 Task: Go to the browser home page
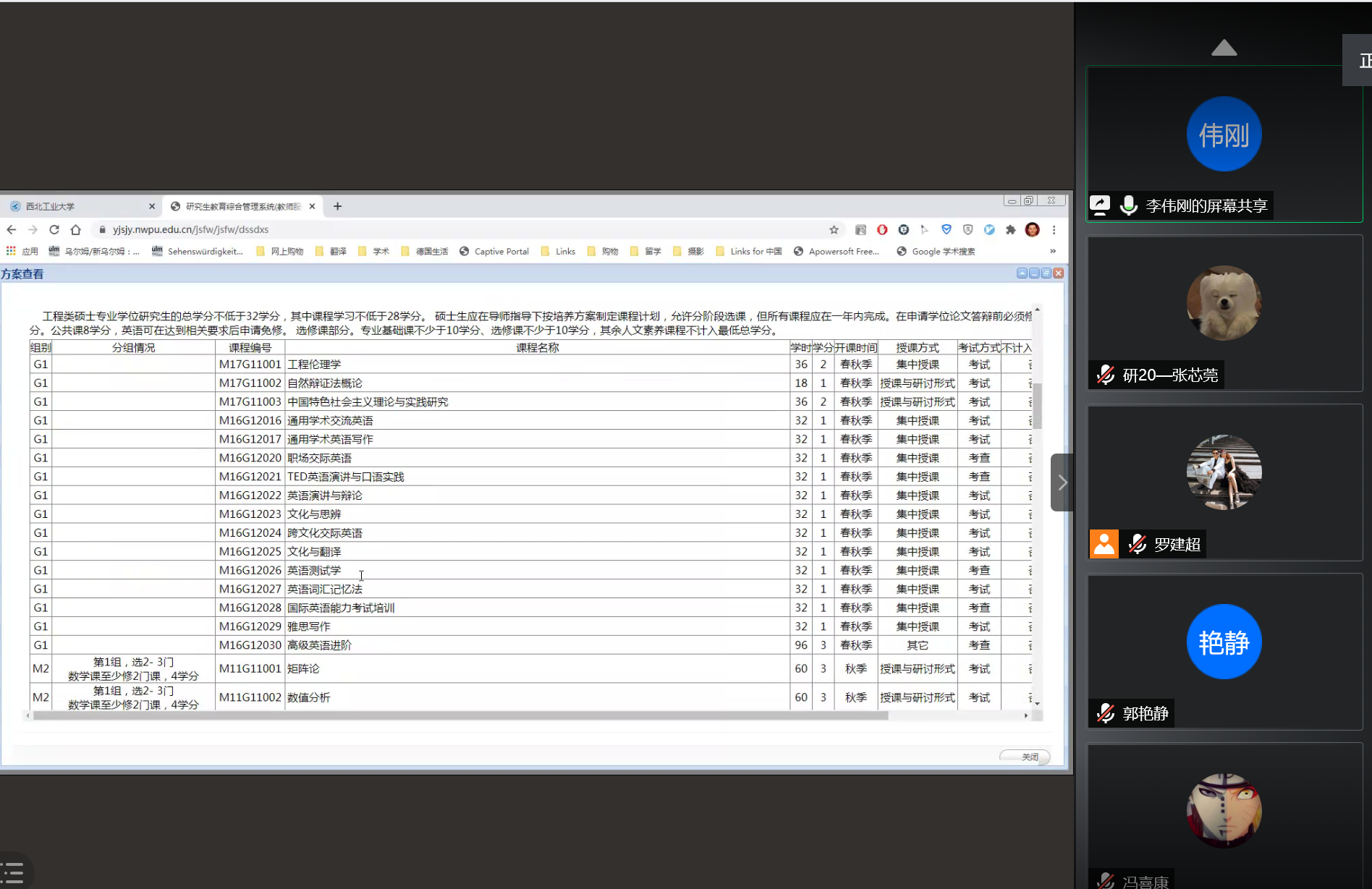point(76,230)
